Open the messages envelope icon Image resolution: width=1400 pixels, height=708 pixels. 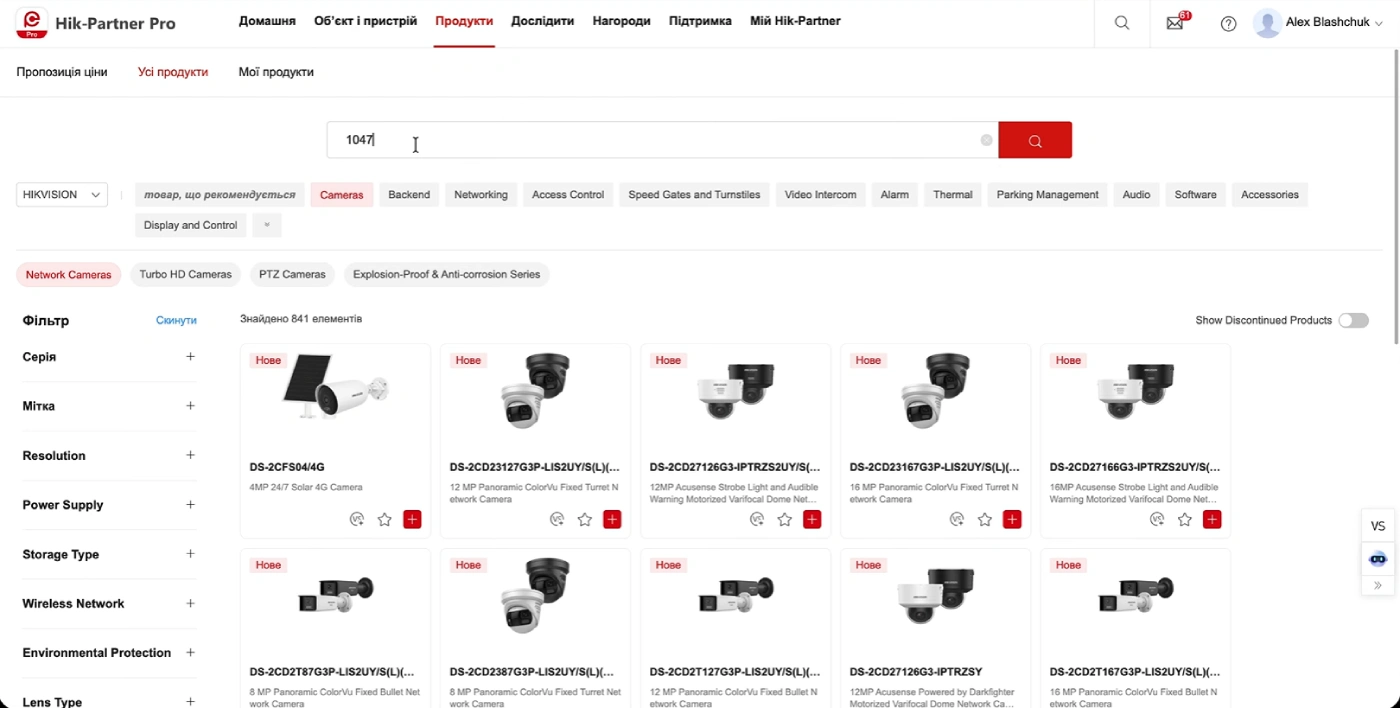click(1175, 23)
